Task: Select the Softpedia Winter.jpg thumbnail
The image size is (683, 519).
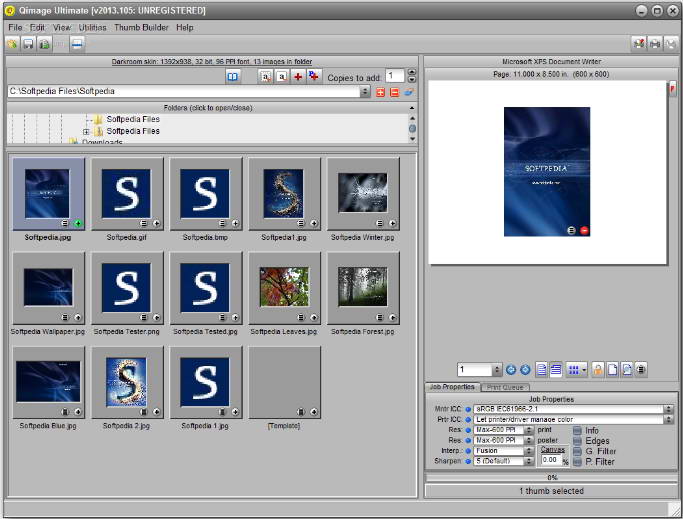Action: (362, 194)
